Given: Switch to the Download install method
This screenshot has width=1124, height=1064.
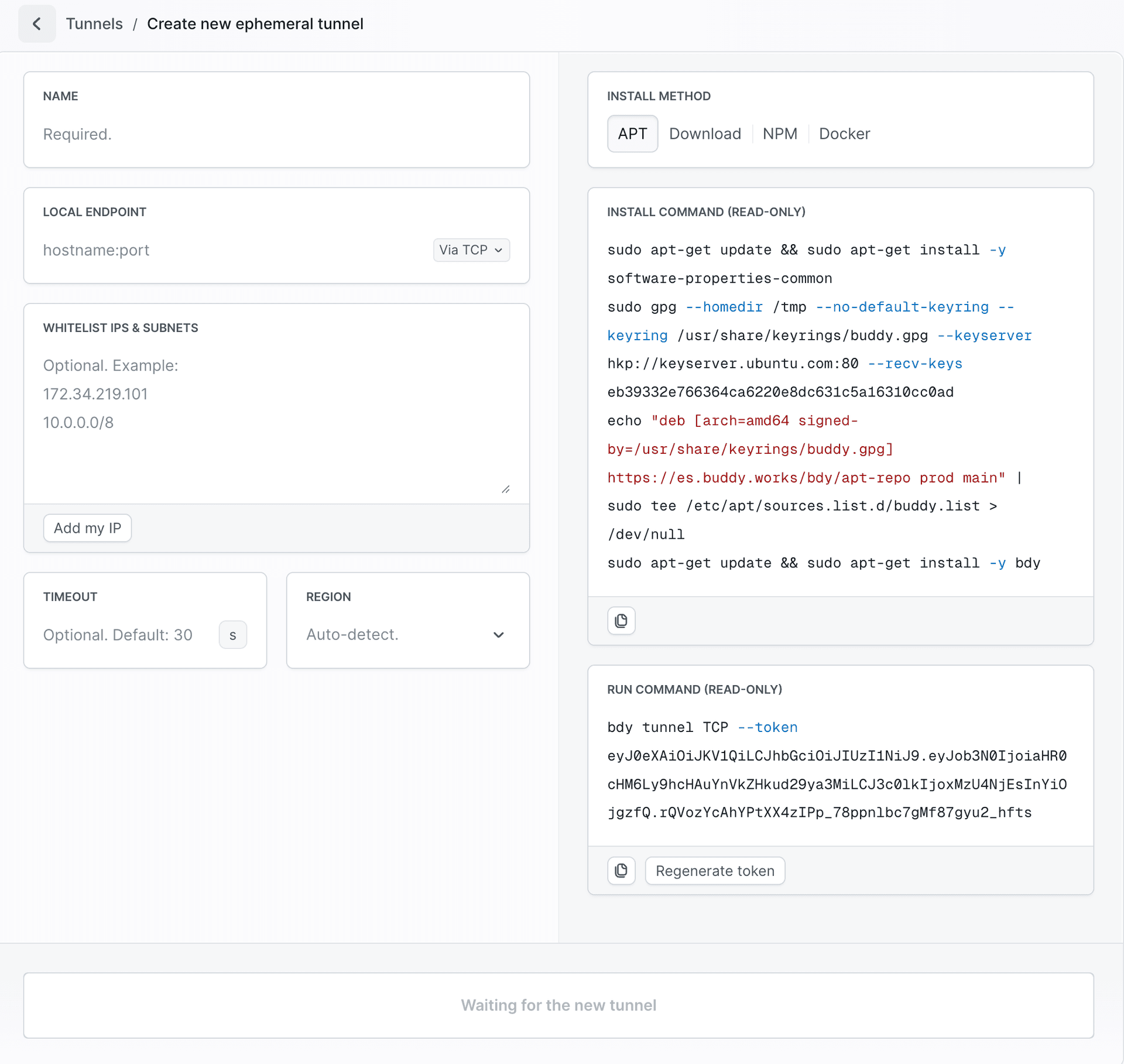Looking at the screenshot, I should point(705,134).
